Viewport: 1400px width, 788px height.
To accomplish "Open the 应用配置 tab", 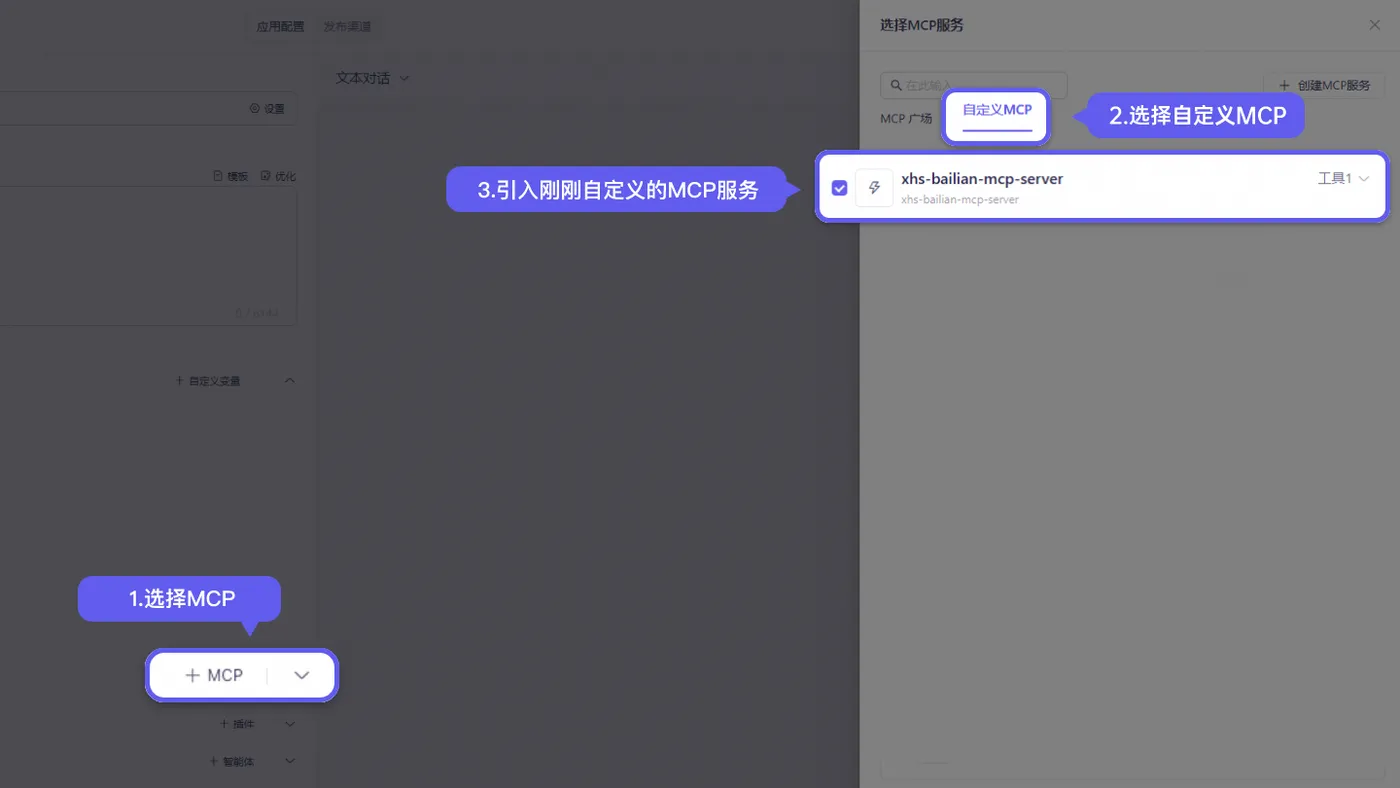I will 280,27.
